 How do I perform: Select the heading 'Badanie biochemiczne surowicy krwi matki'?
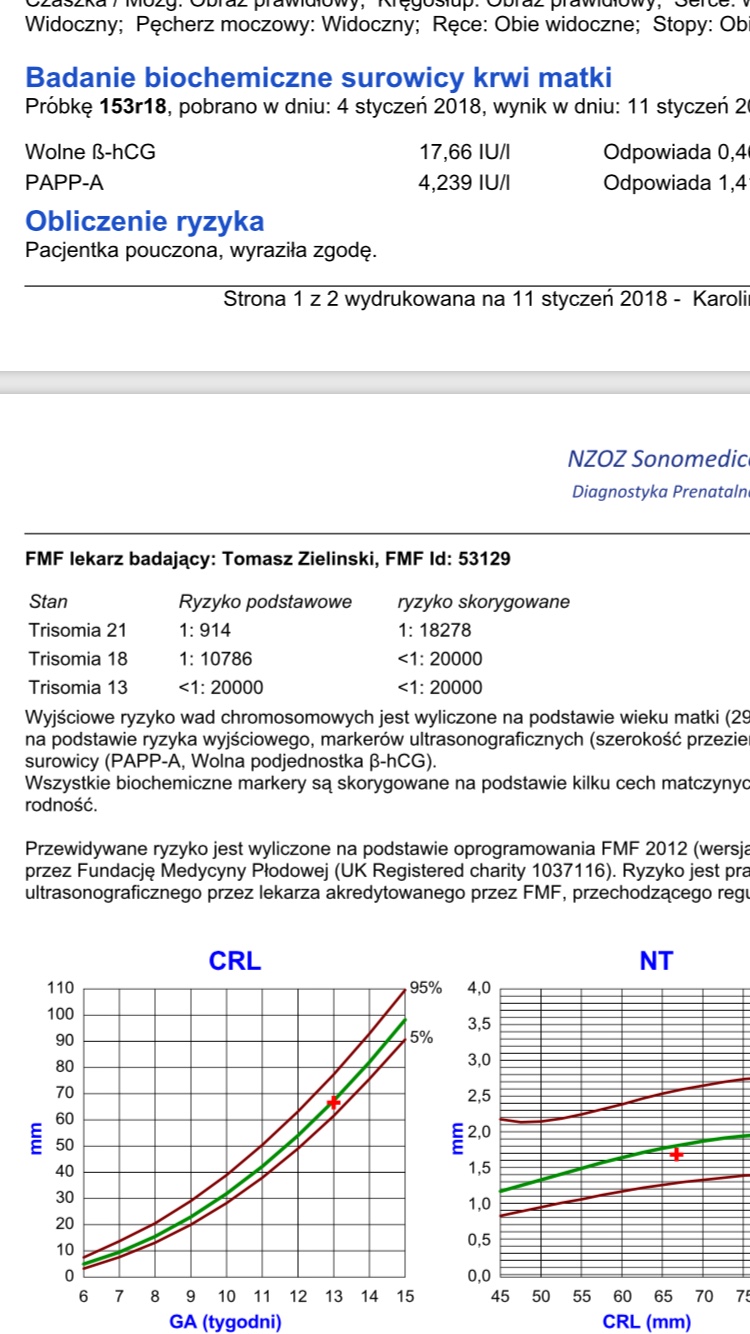pos(318,78)
